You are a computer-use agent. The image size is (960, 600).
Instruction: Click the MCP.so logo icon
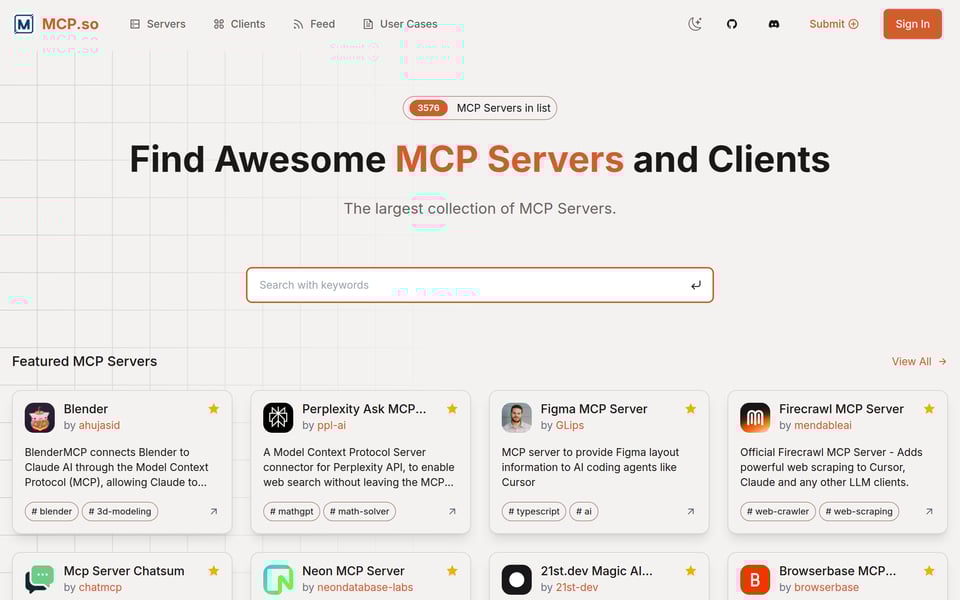(x=24, y=24)
